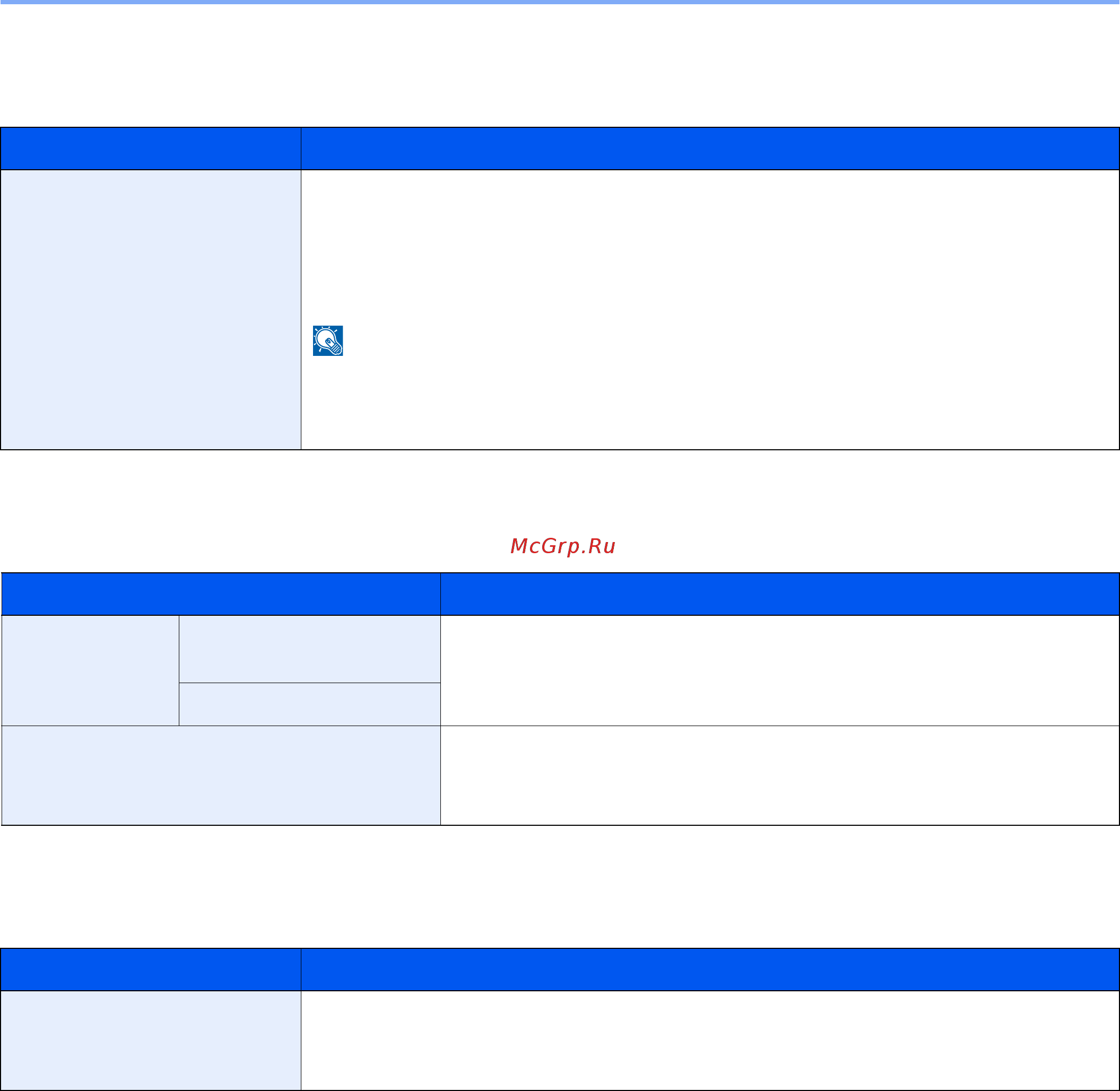This screenshot has height=1091, width=1120.
Task: Select third table's light-blue body cell
Action: tap(151, 1040)
